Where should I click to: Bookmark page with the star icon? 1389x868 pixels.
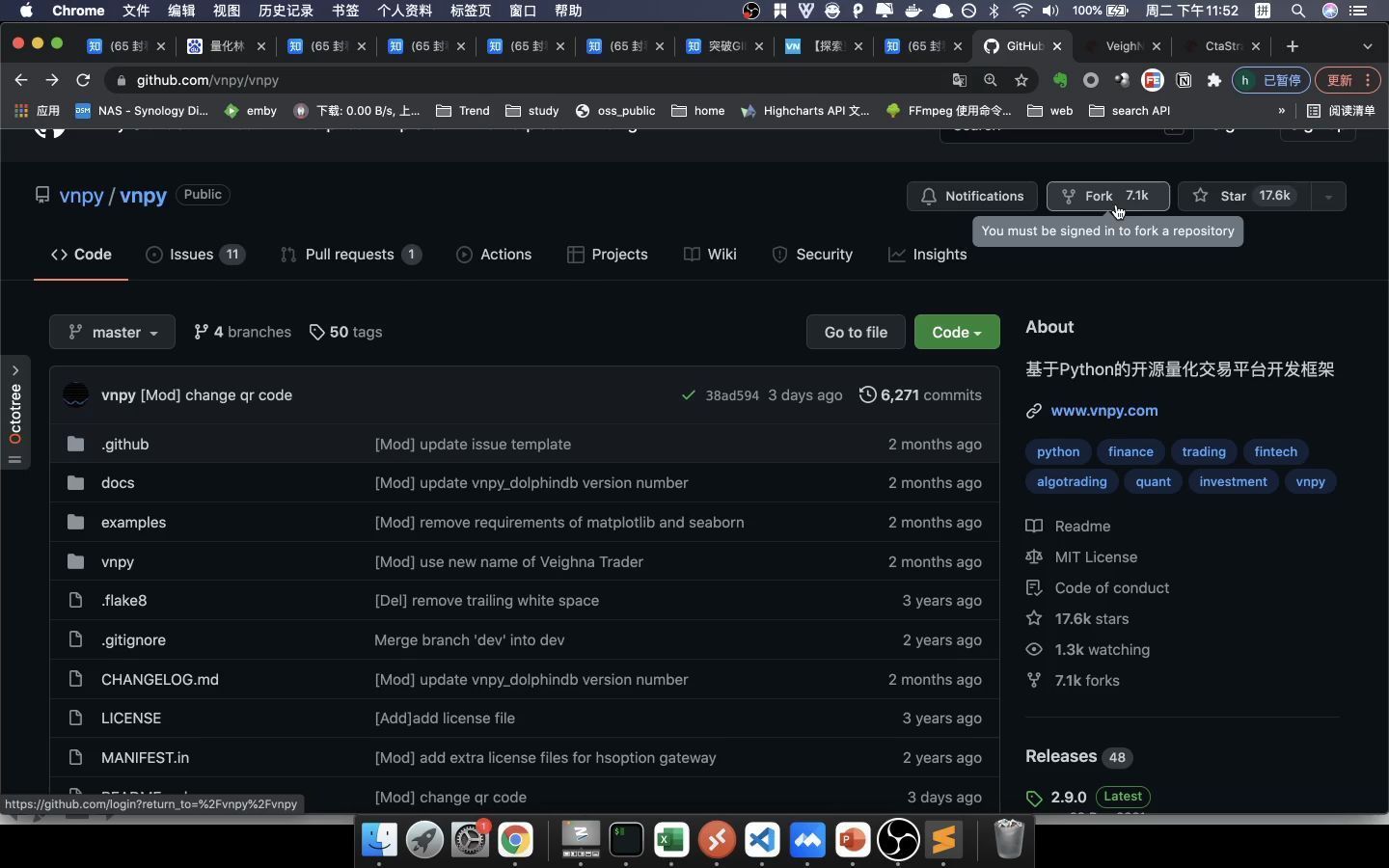1021,80
